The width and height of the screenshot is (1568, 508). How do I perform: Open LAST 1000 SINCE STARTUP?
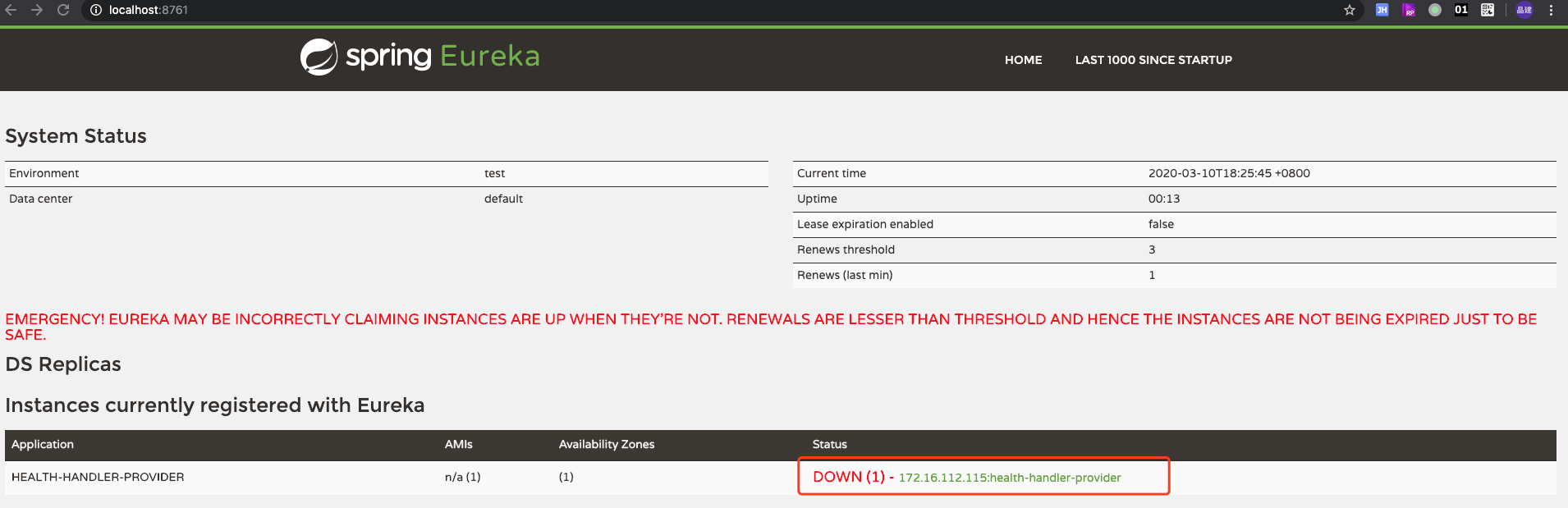[1153, 60]
